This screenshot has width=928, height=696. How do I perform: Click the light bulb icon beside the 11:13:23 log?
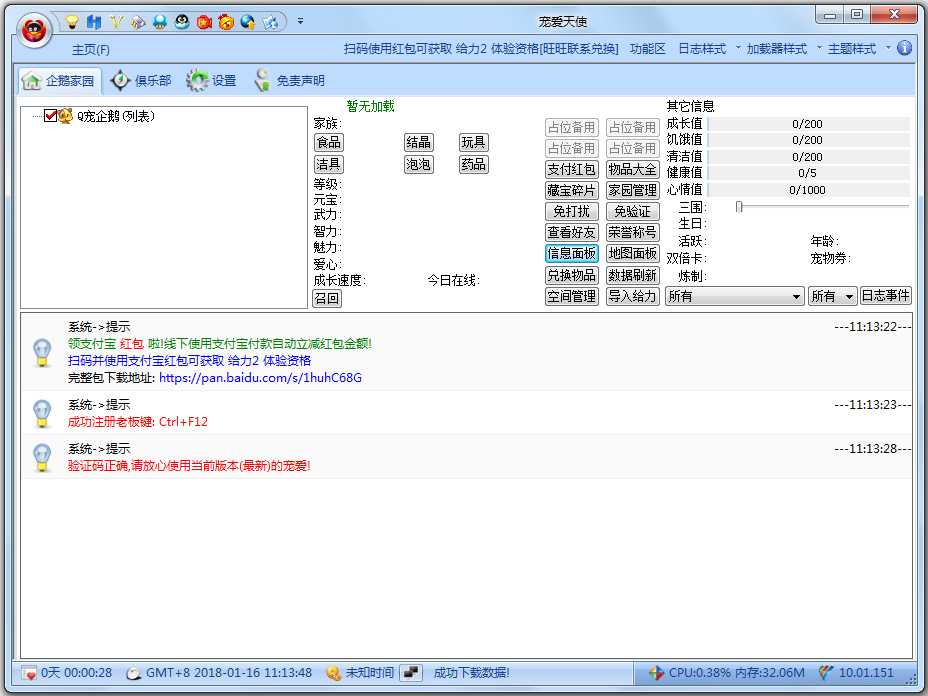[42, 413]
